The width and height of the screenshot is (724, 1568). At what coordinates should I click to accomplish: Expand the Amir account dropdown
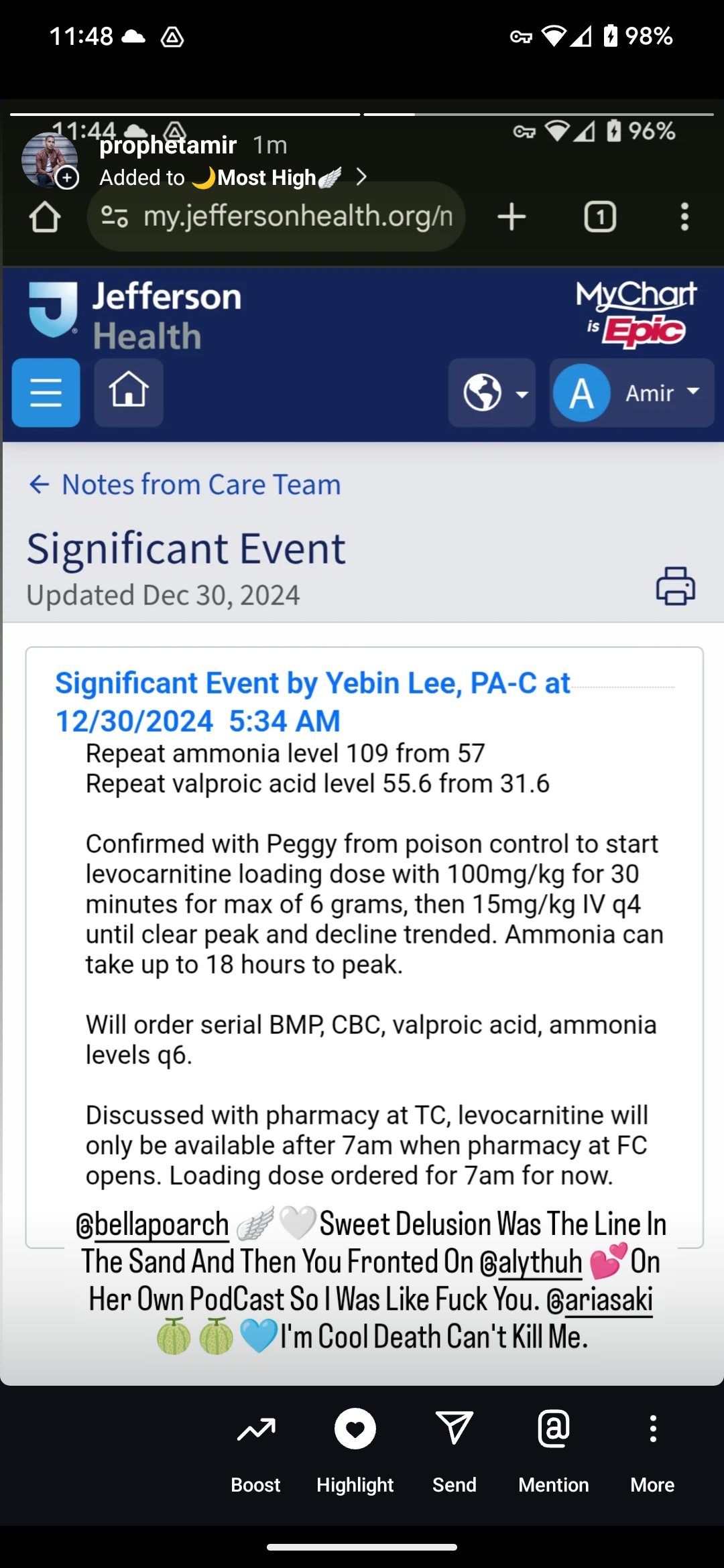tap(631, 393)
